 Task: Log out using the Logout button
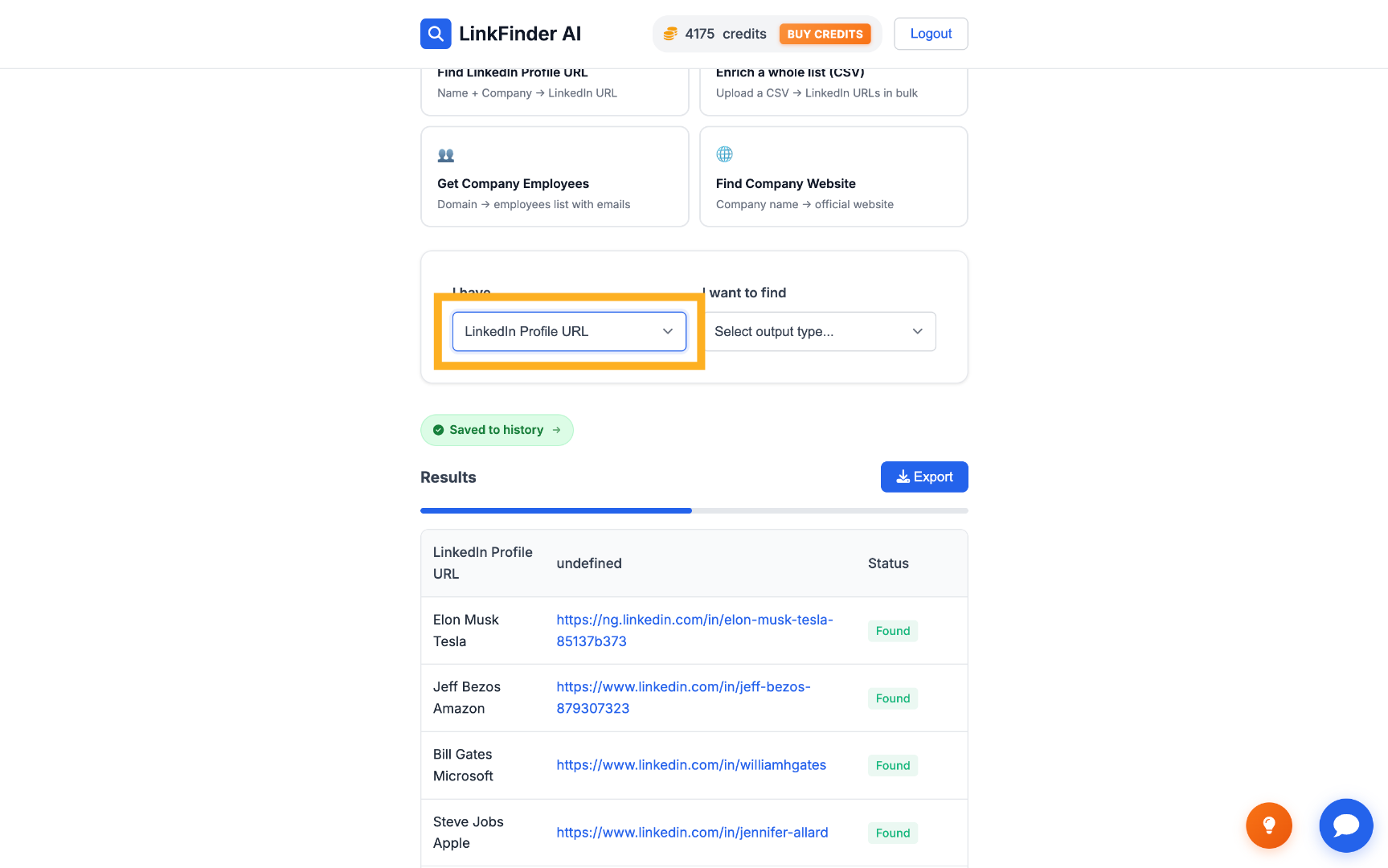point(931,34)
